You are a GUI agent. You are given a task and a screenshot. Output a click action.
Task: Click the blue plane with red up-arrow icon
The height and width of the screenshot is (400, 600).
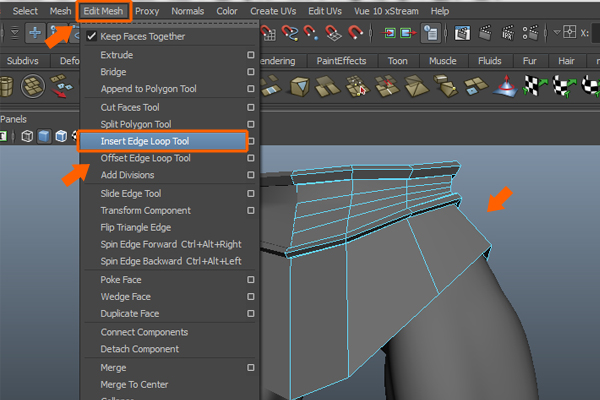click(506, 86)
